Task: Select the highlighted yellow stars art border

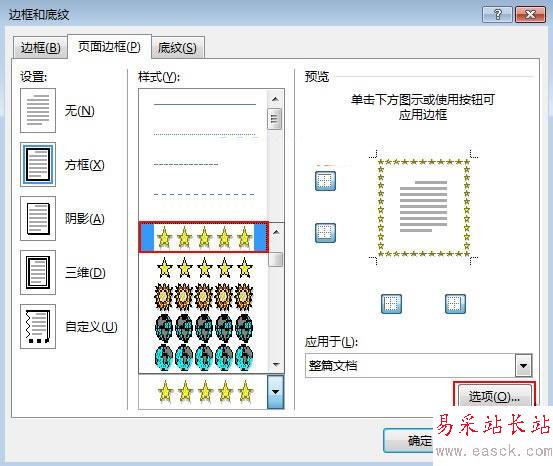Action: coord(204,237)
